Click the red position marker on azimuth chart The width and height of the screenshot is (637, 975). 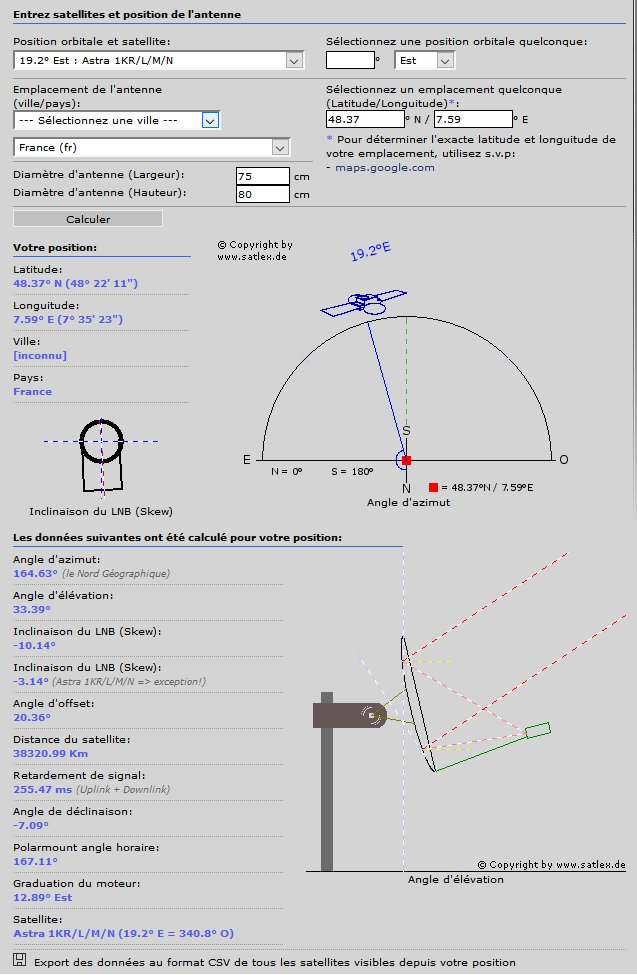point(406,460)
